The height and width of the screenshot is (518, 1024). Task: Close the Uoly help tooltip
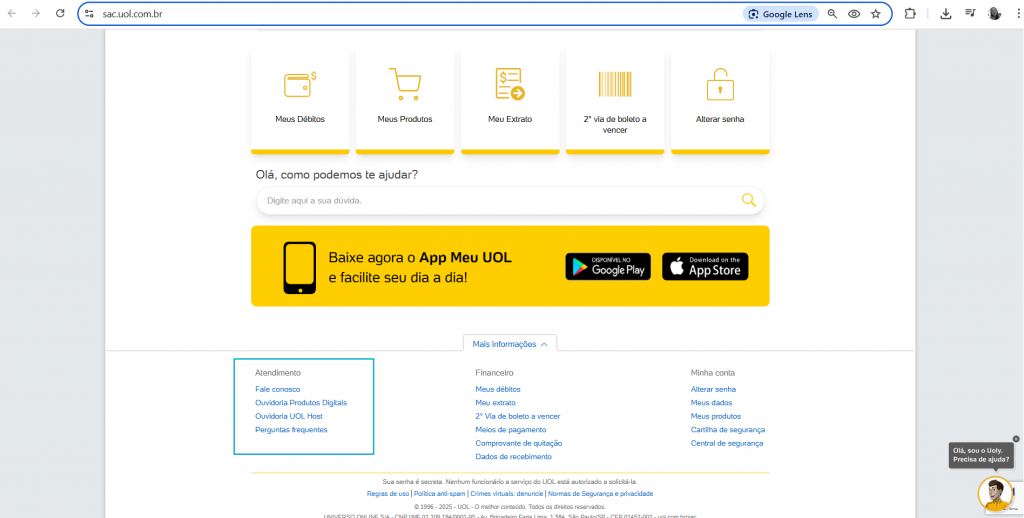[x=1016, y=439]
